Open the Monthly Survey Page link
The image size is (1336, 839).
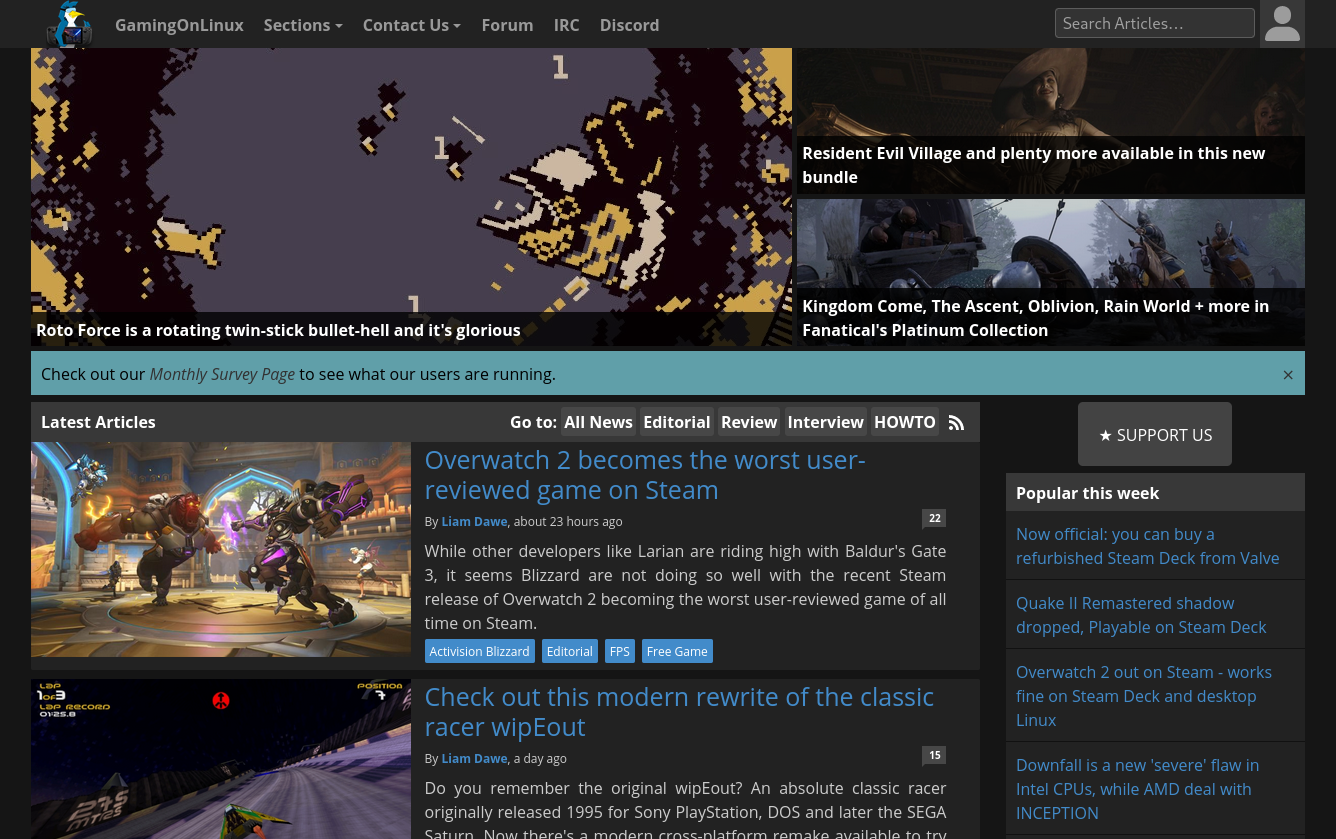222,374
